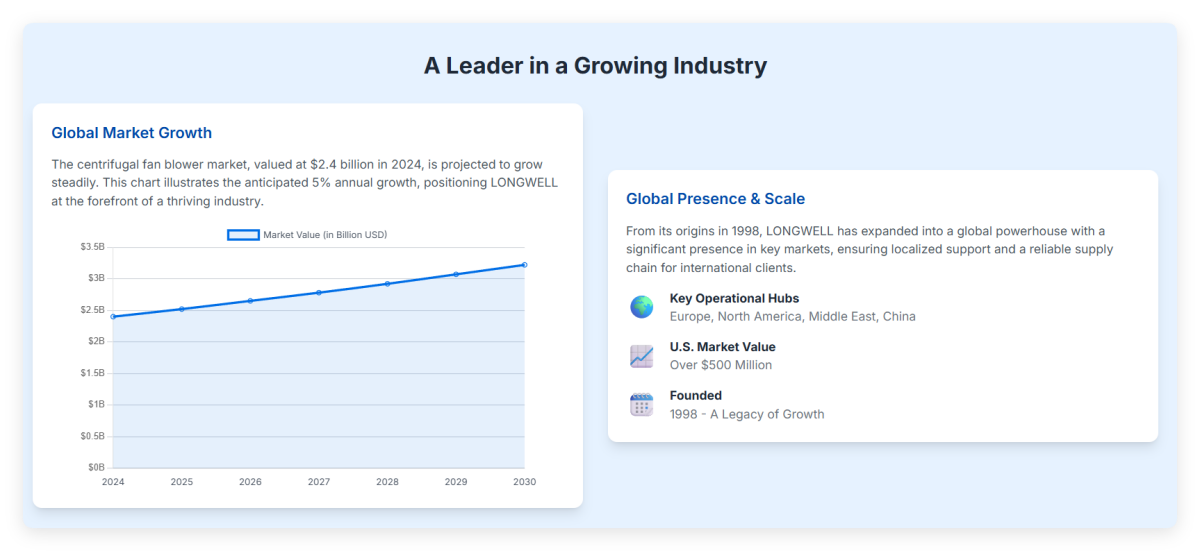Viewport: 1200px width, 551px height.
Task: Select the 2027 data point on the chart
Action: pos(319,292)
